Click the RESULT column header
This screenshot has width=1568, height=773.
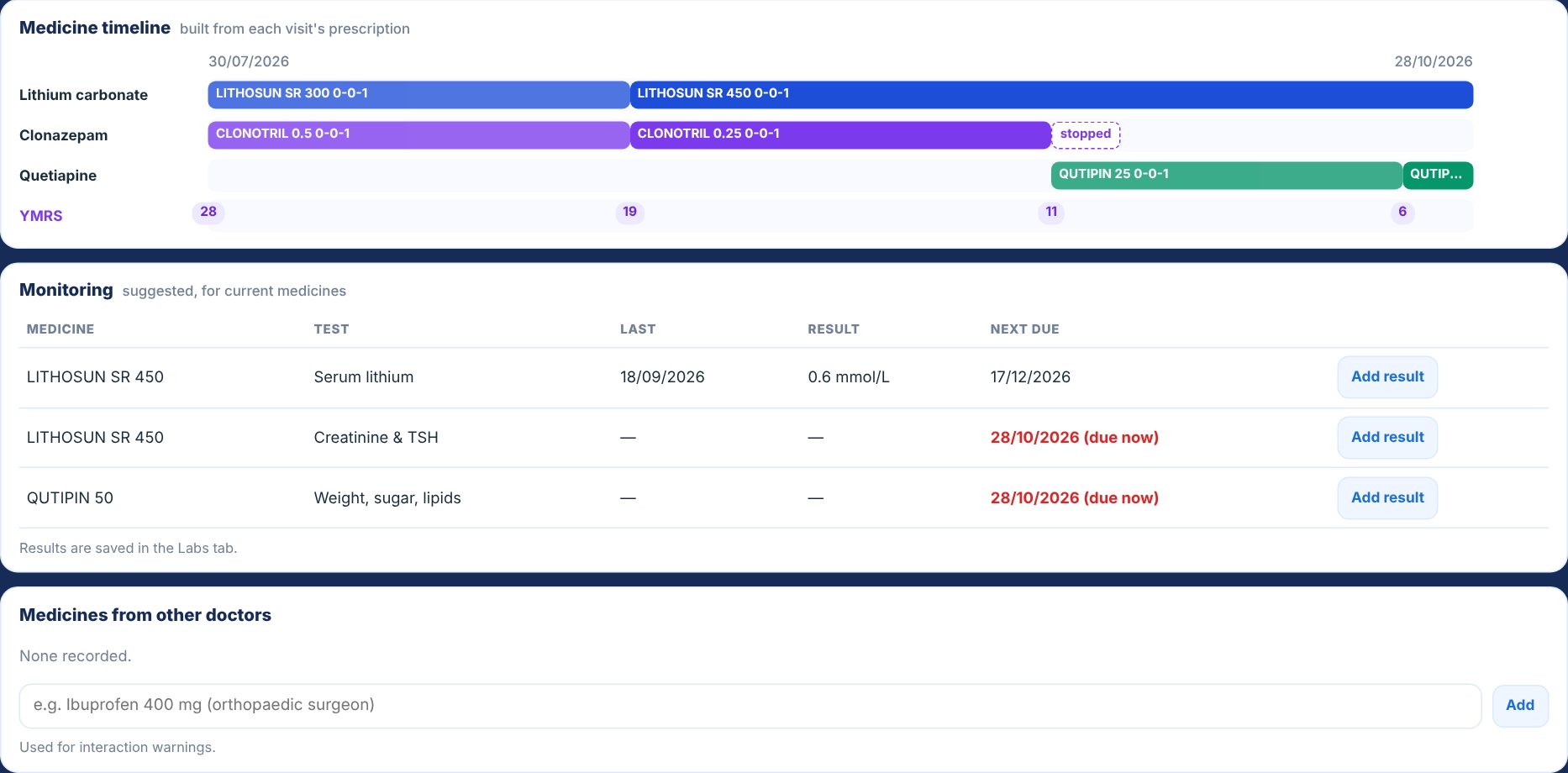(834, 329)
